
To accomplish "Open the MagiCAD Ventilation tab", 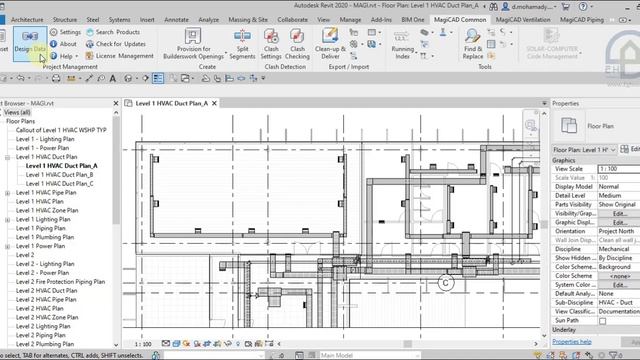I will (523, 20).
